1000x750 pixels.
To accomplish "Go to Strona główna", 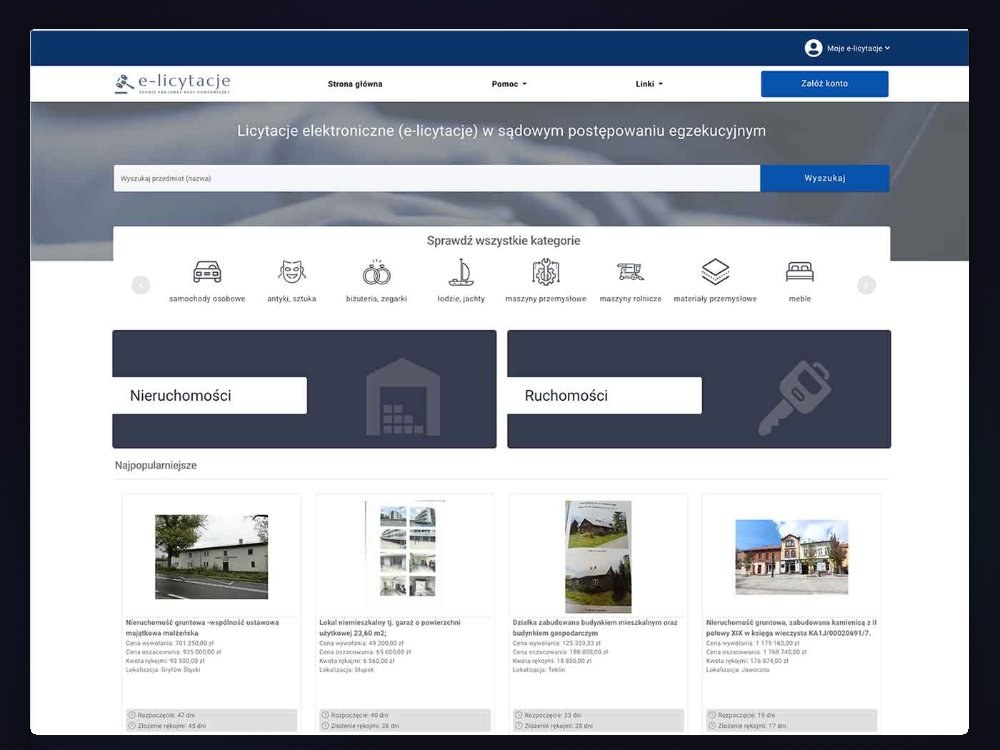I will point(355,84).
